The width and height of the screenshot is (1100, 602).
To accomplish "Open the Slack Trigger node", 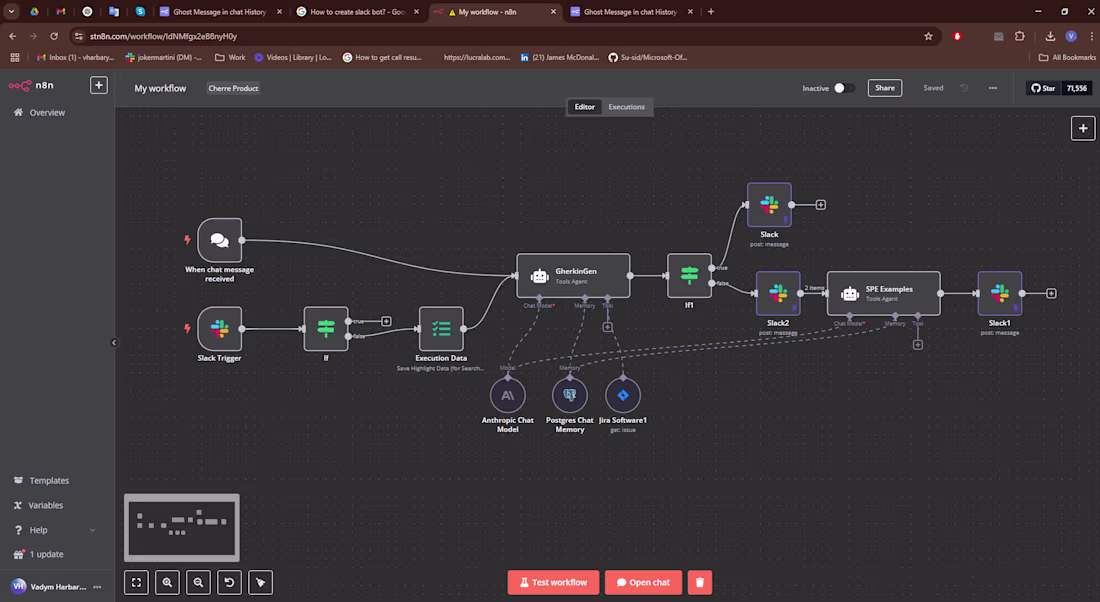I will point(219,328).
